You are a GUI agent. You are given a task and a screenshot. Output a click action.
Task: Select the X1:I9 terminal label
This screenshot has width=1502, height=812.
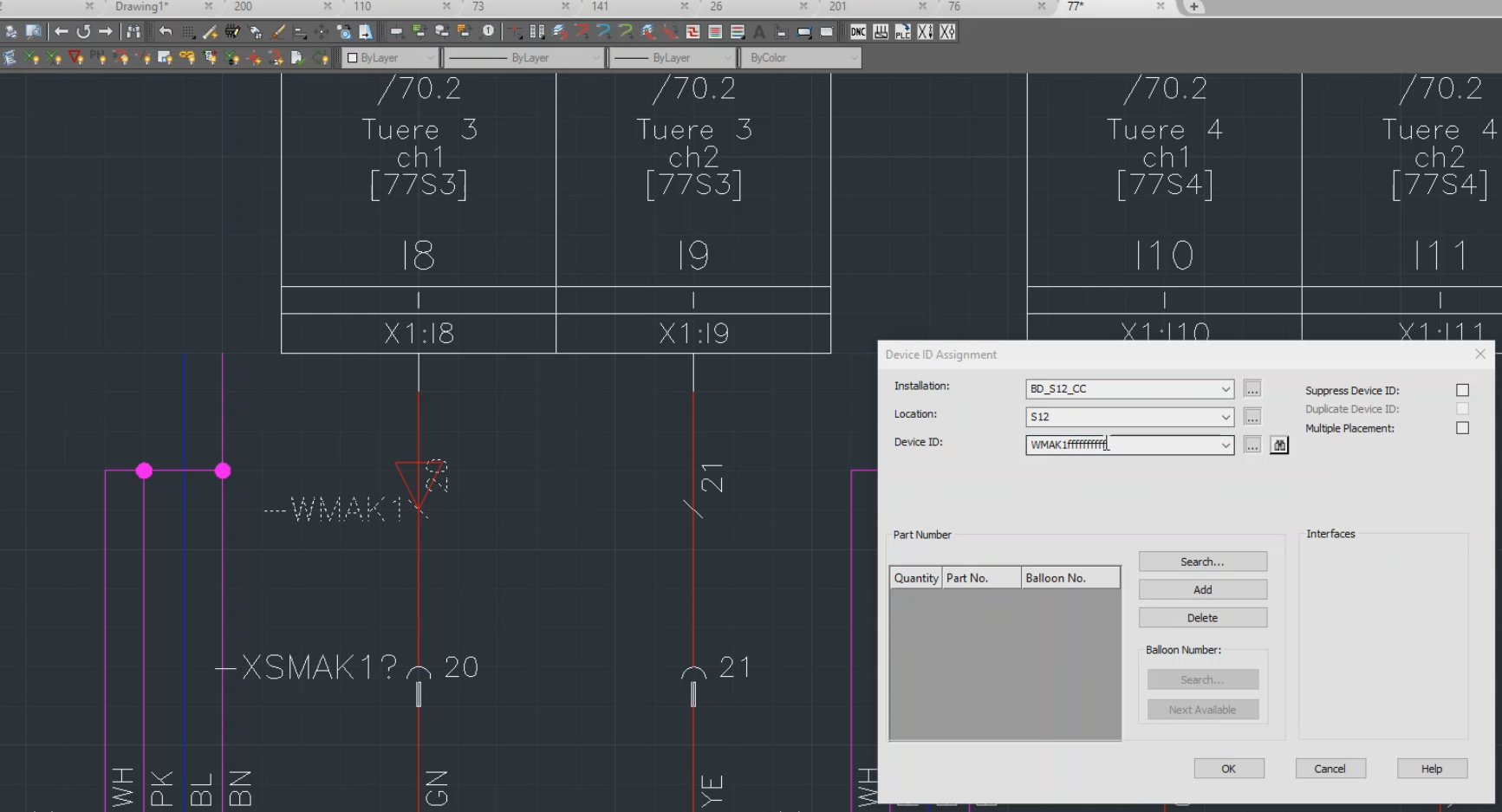coord(693,334)
